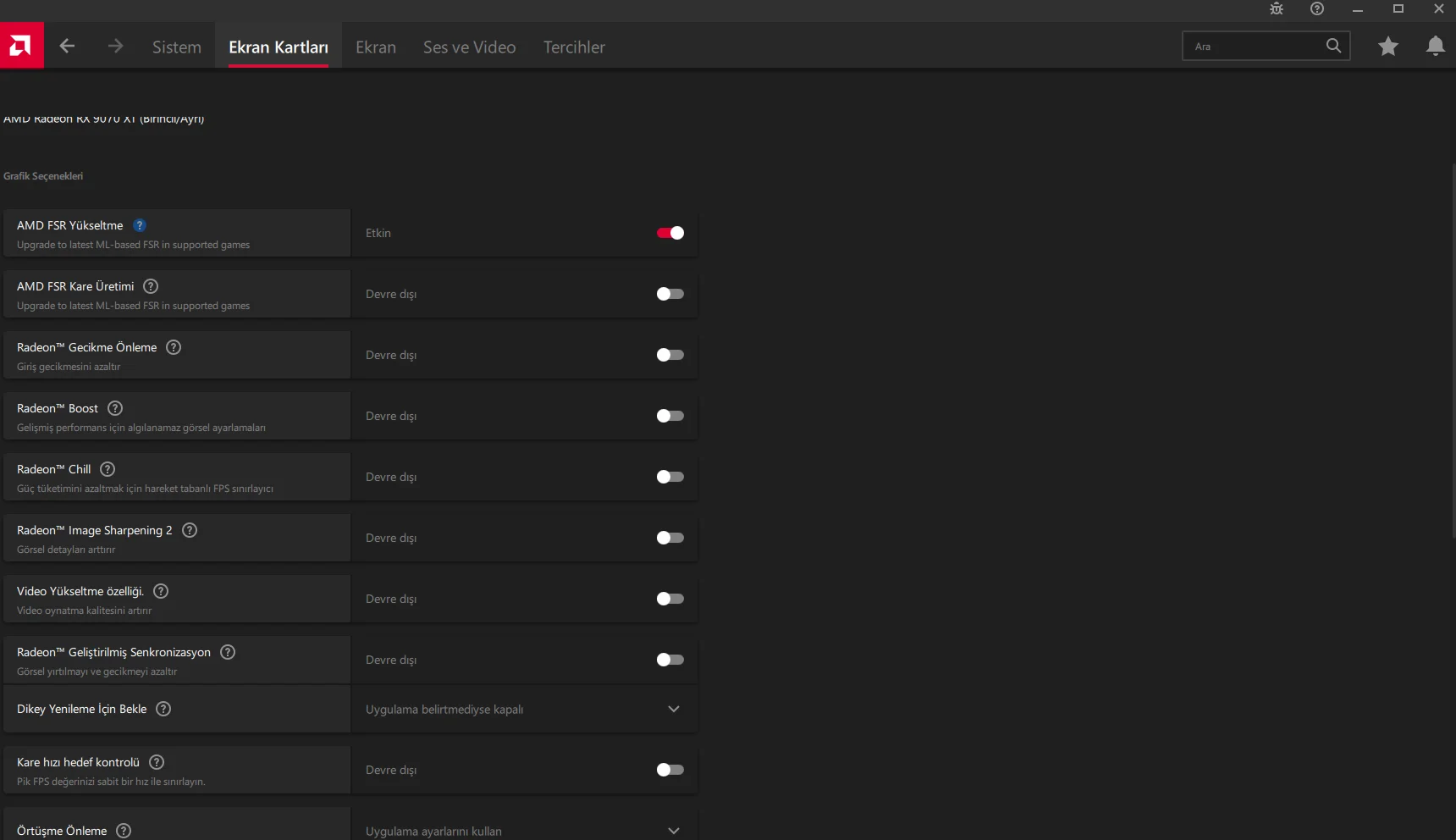Open notifications bell icon

click(1436, 47)
